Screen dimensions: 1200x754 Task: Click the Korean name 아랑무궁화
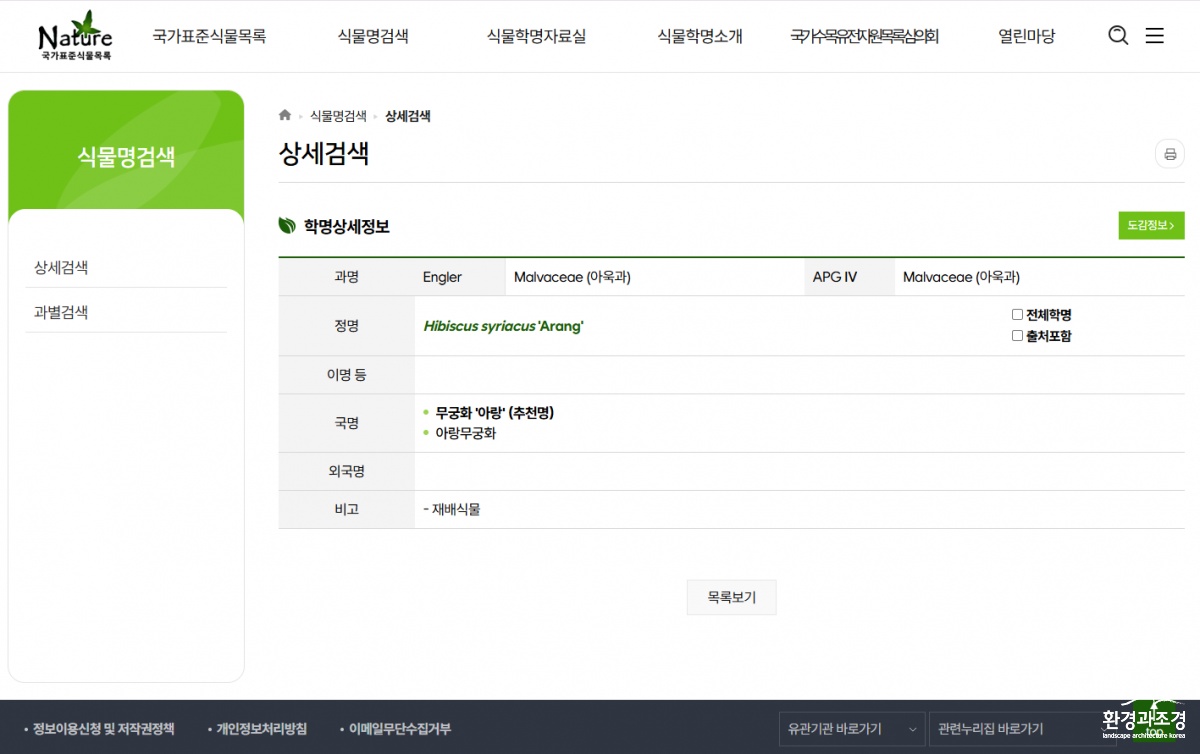pos(466,433)
